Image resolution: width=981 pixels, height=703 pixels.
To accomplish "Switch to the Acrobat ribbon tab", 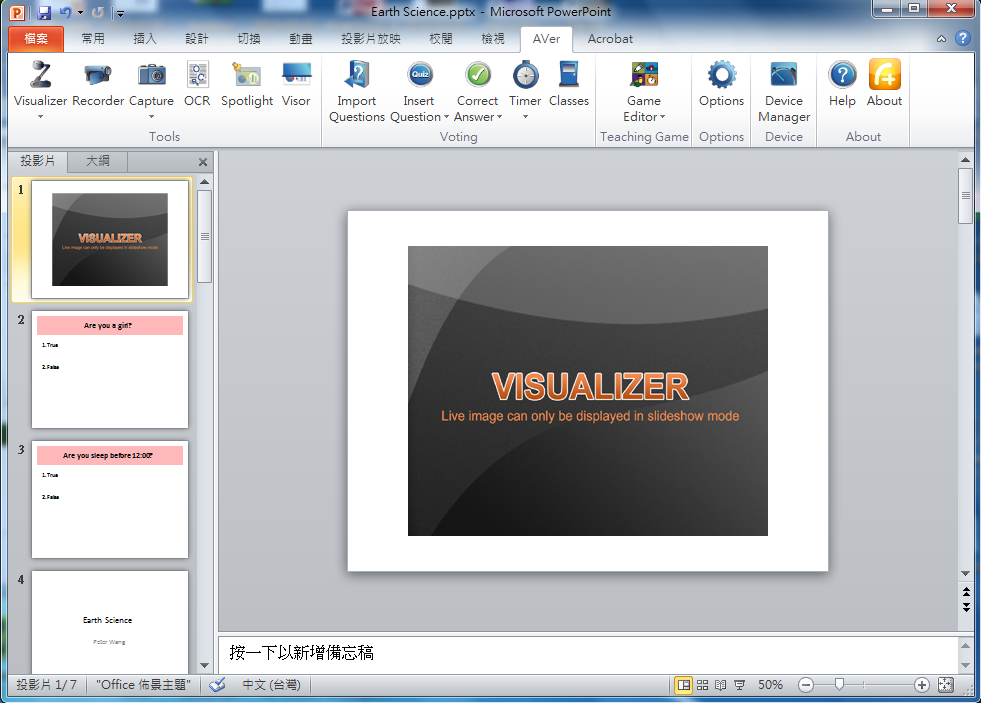I will point(610,39).
